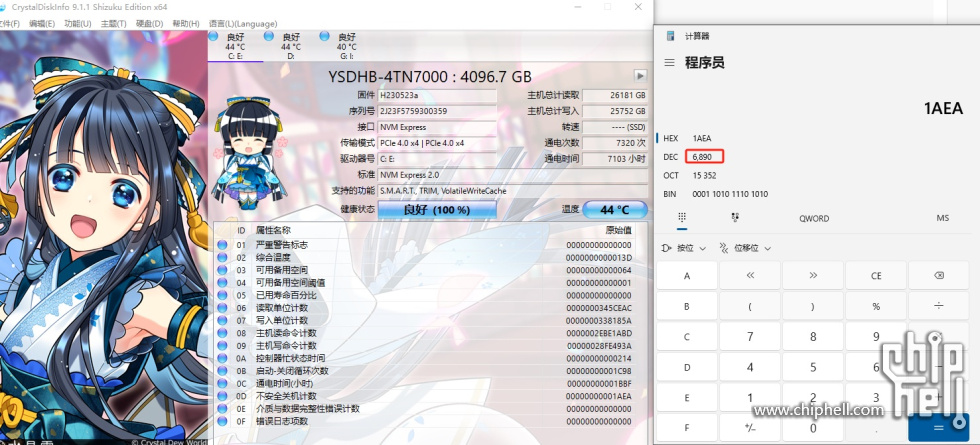Click the blue orb for attribute 03

pyautogui.click(x=222, y=270)
